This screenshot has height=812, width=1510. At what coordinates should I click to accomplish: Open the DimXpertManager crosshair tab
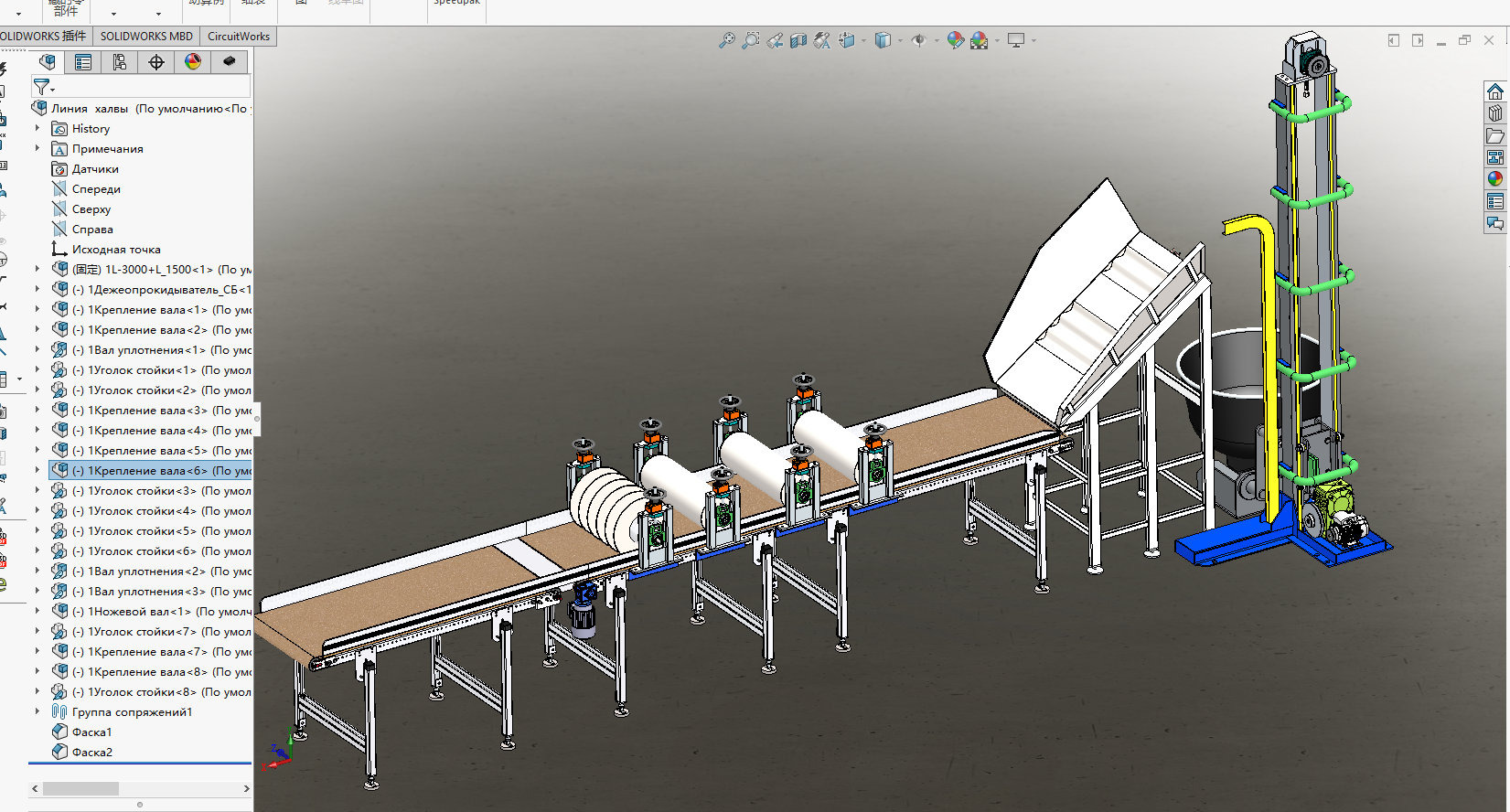click(x=156, y=62)
